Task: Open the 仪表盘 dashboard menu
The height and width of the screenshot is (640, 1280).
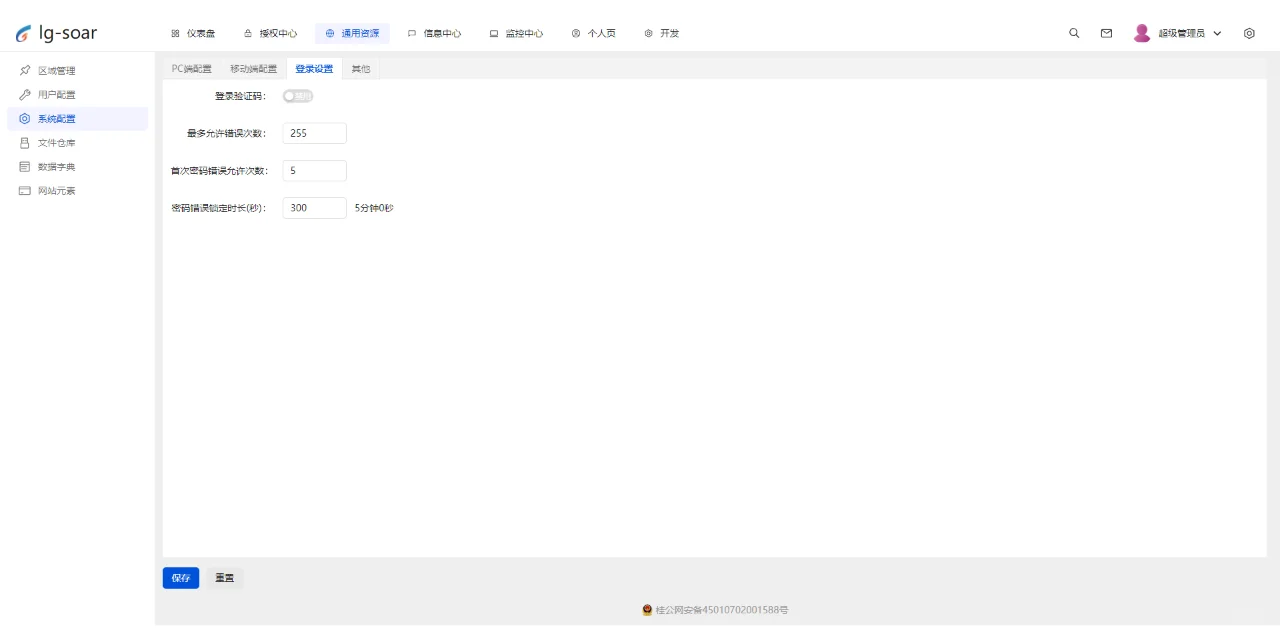Action: 193,33
